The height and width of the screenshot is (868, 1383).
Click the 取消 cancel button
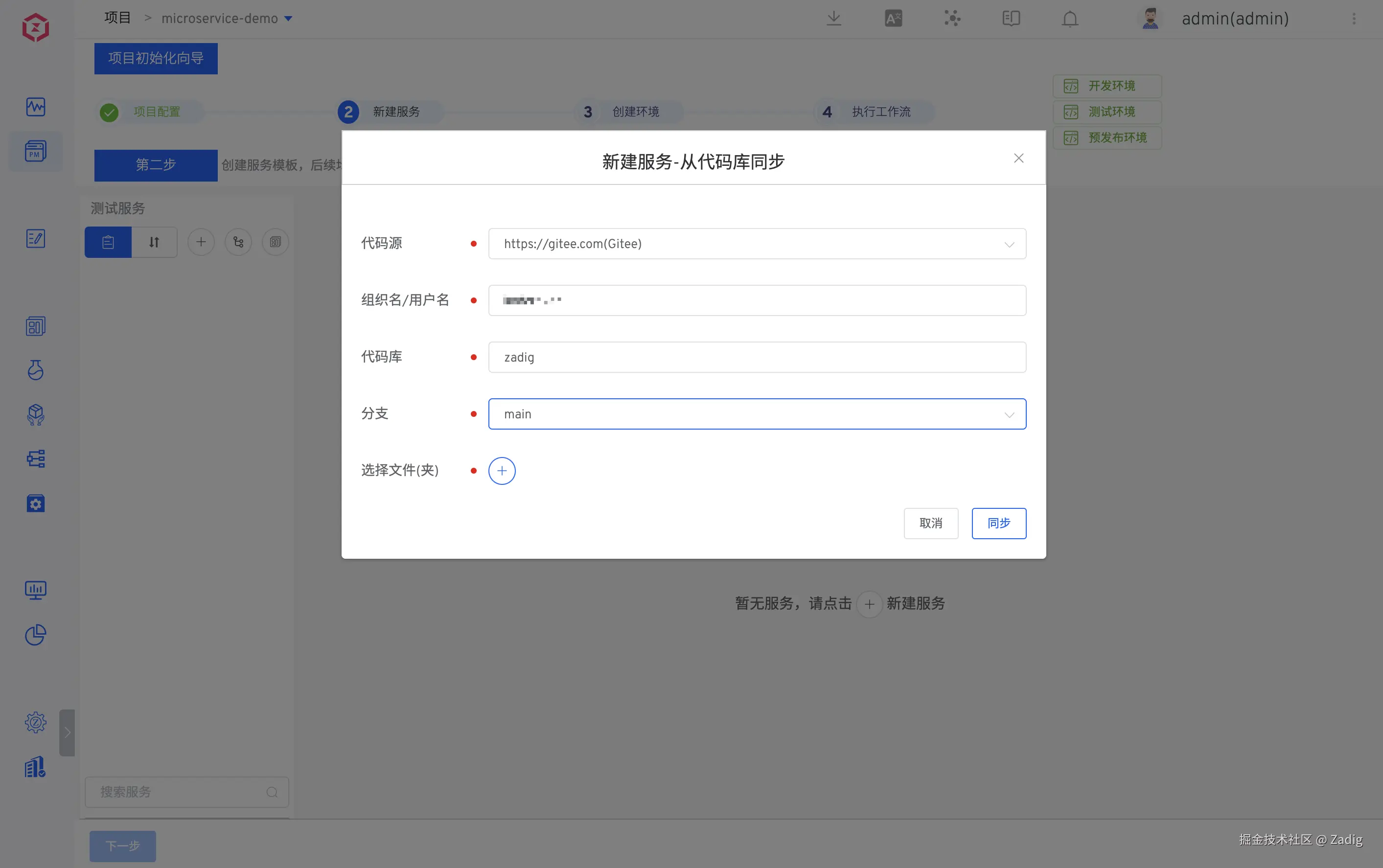pyautogui.click(x=931, y=523)
